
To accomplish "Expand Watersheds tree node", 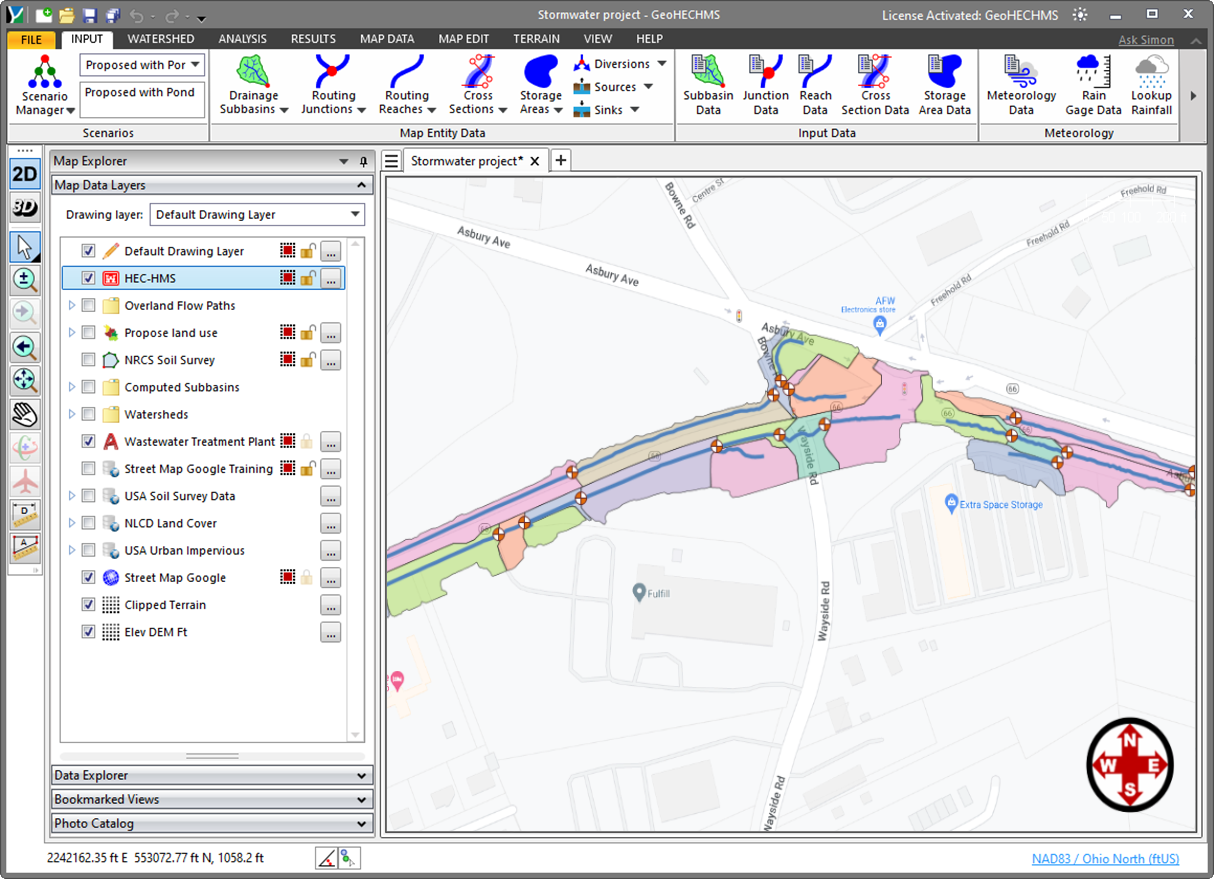I will click(x=71, y=414).
